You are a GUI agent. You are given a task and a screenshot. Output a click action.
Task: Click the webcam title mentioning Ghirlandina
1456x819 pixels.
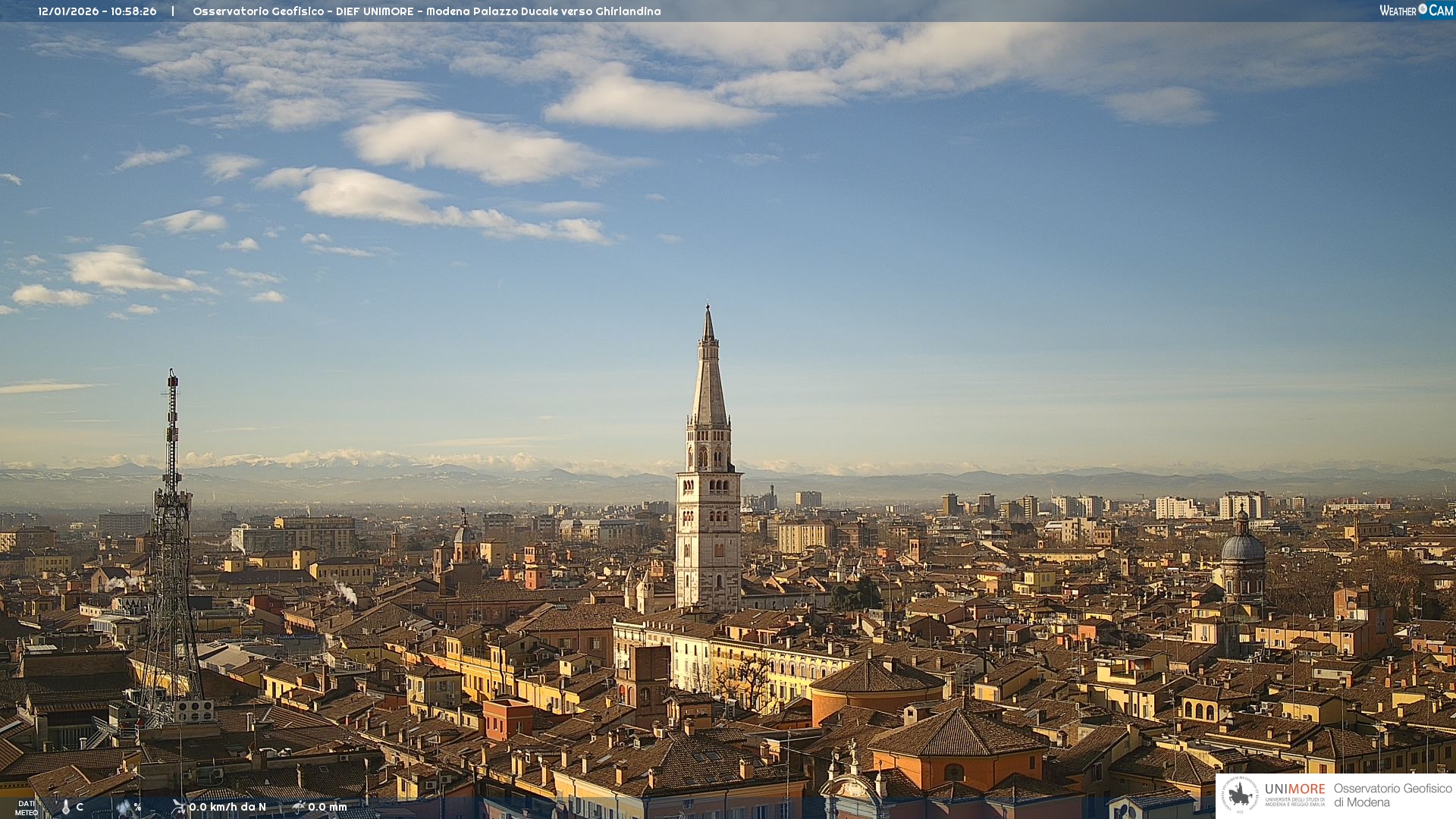point(426,11)
